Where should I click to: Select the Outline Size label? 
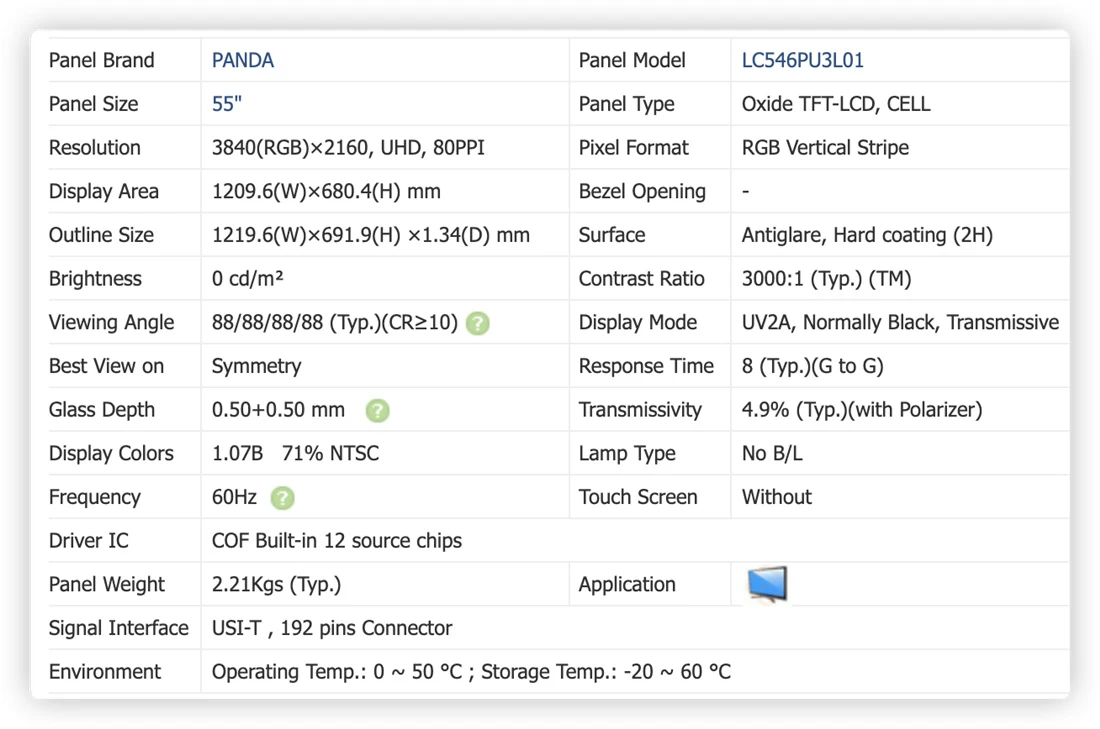pyautogui.click(x=101, y=235)
